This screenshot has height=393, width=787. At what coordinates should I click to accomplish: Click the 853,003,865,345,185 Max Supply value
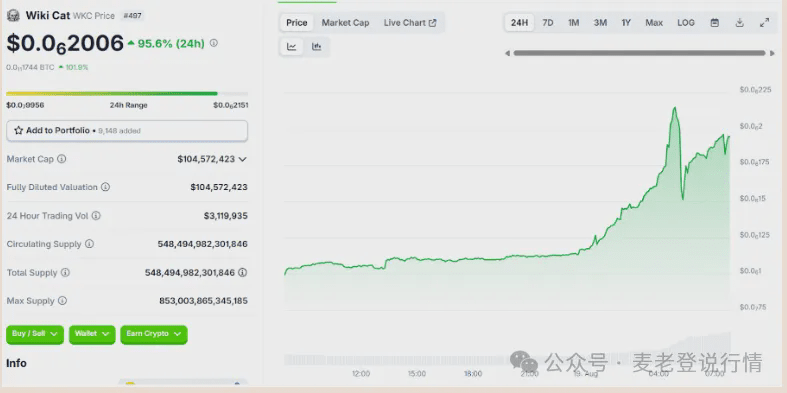(203, 301)
